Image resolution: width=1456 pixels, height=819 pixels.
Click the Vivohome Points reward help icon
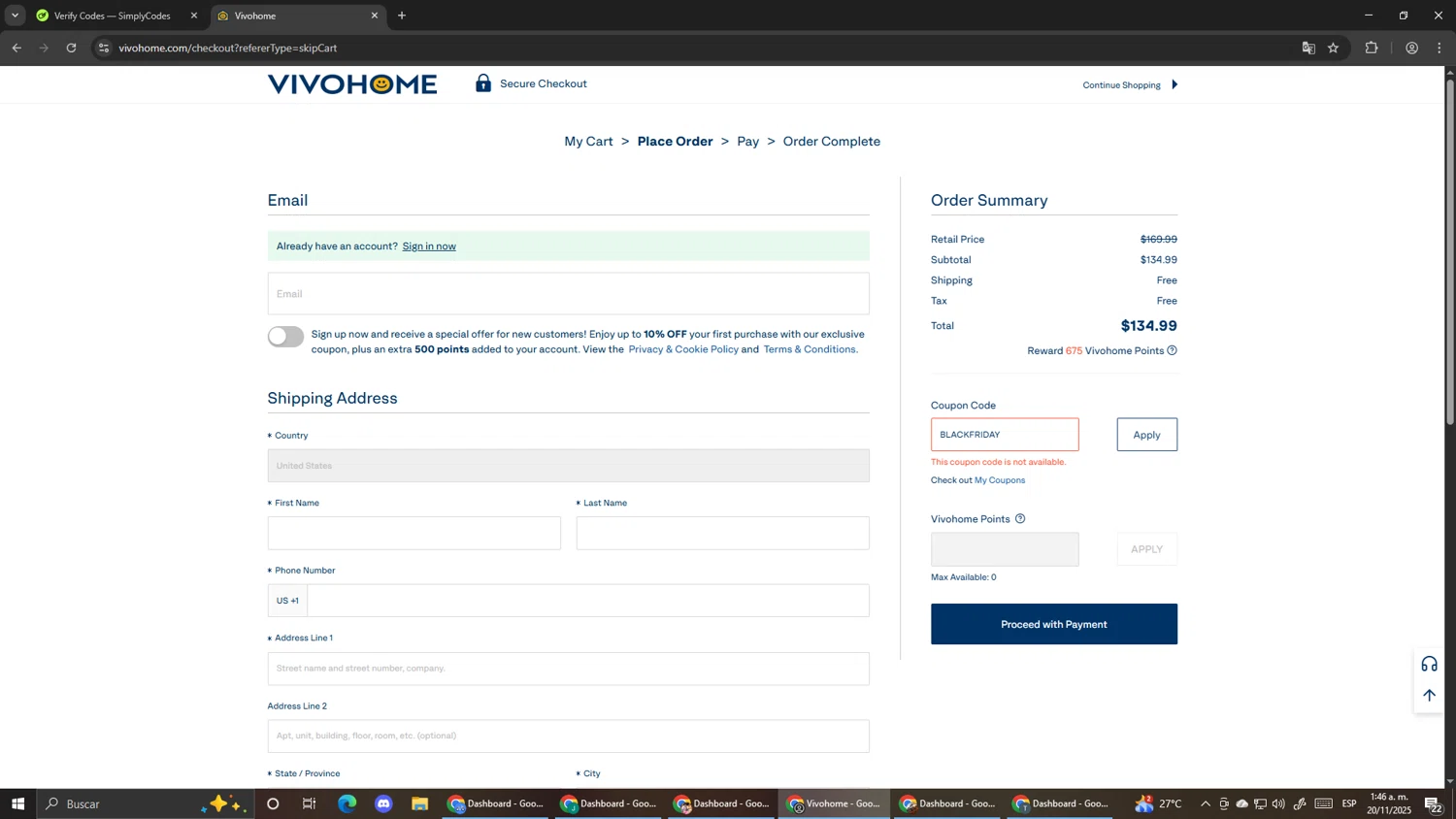click(x=1172, y=350)
